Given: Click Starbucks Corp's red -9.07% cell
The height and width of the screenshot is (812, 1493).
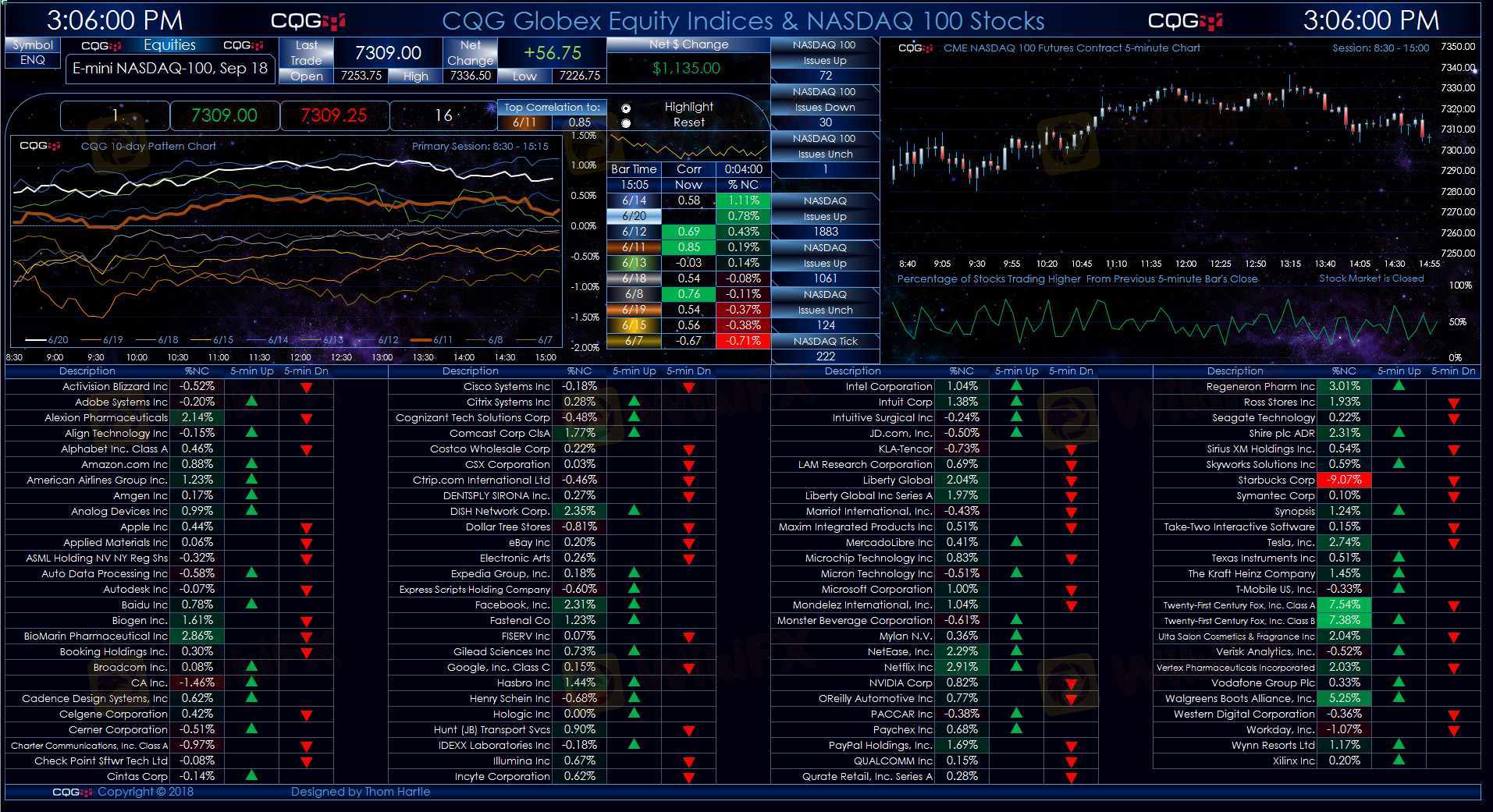Looking at the screenshot, I should (1344, 480).
